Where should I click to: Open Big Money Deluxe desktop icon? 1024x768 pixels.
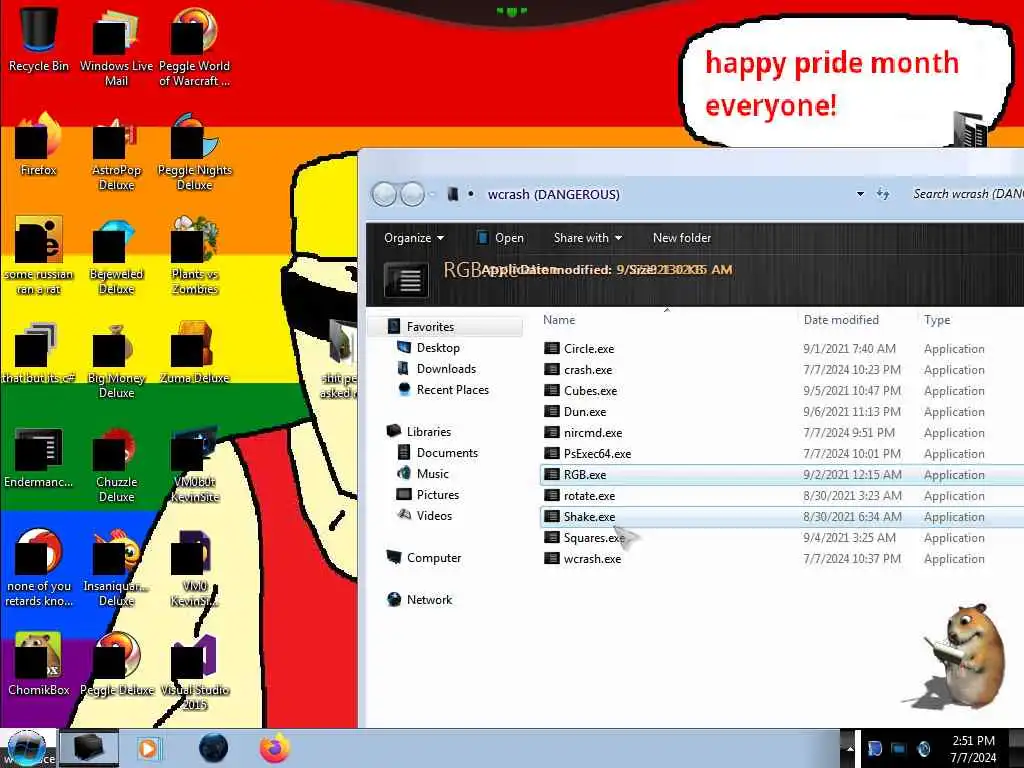coord(116,360)
